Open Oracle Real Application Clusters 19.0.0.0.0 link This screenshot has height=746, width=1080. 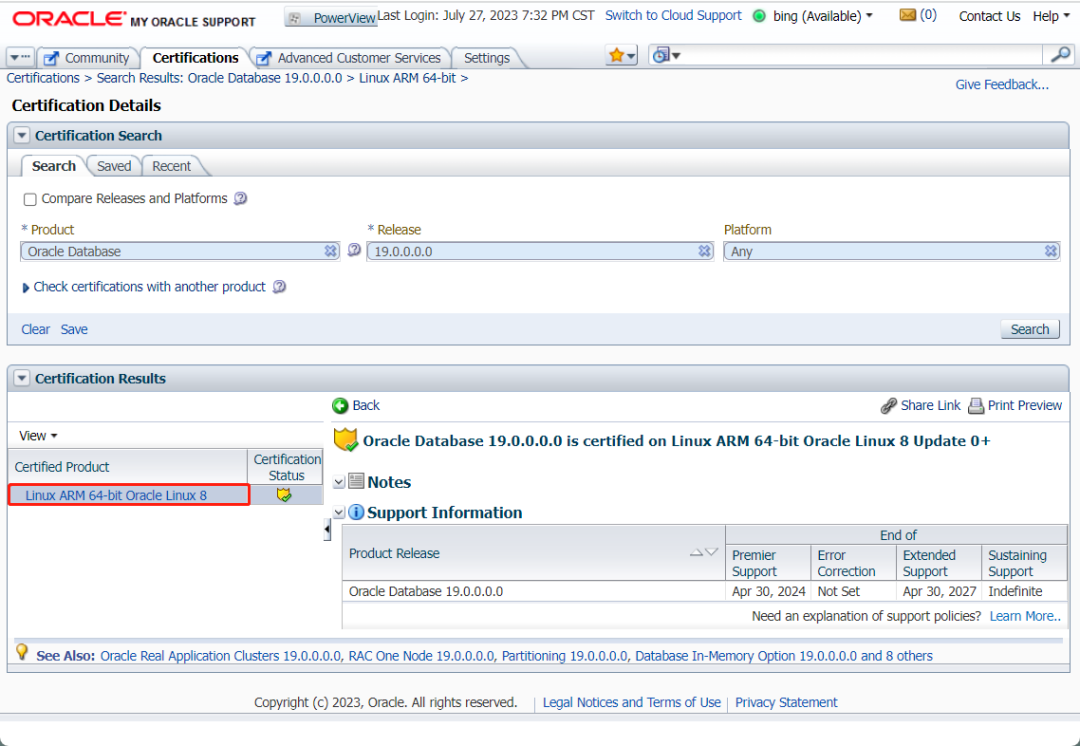tap(220, 656)
